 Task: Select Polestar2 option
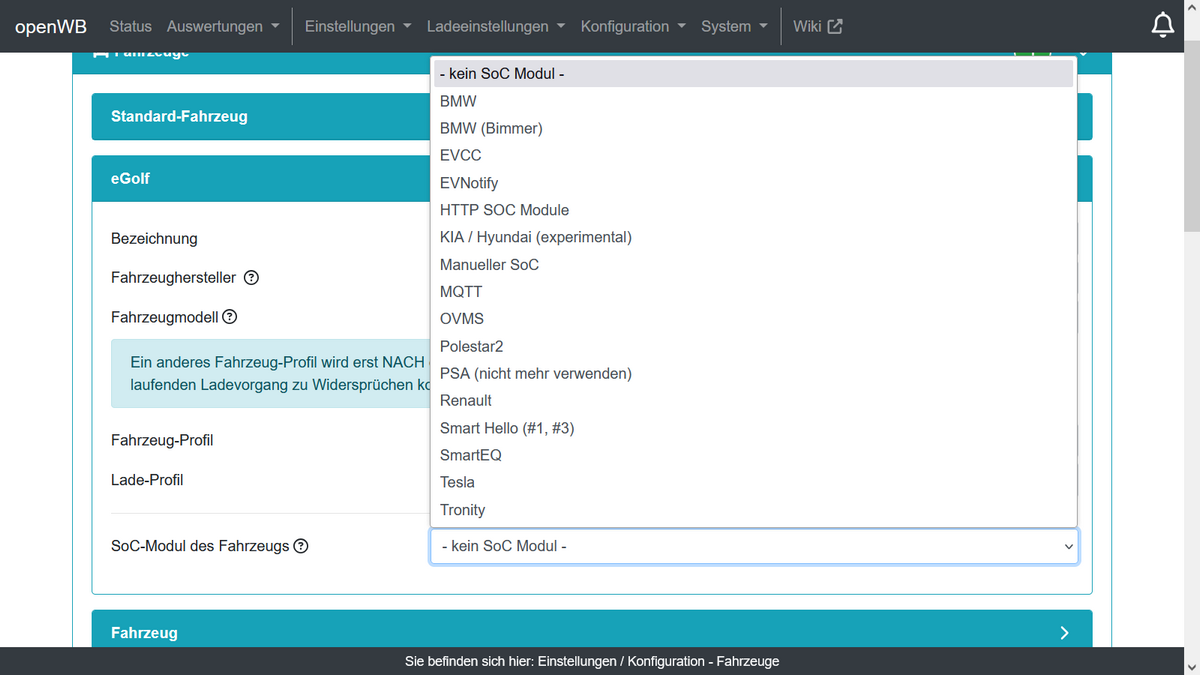(753, 346)
